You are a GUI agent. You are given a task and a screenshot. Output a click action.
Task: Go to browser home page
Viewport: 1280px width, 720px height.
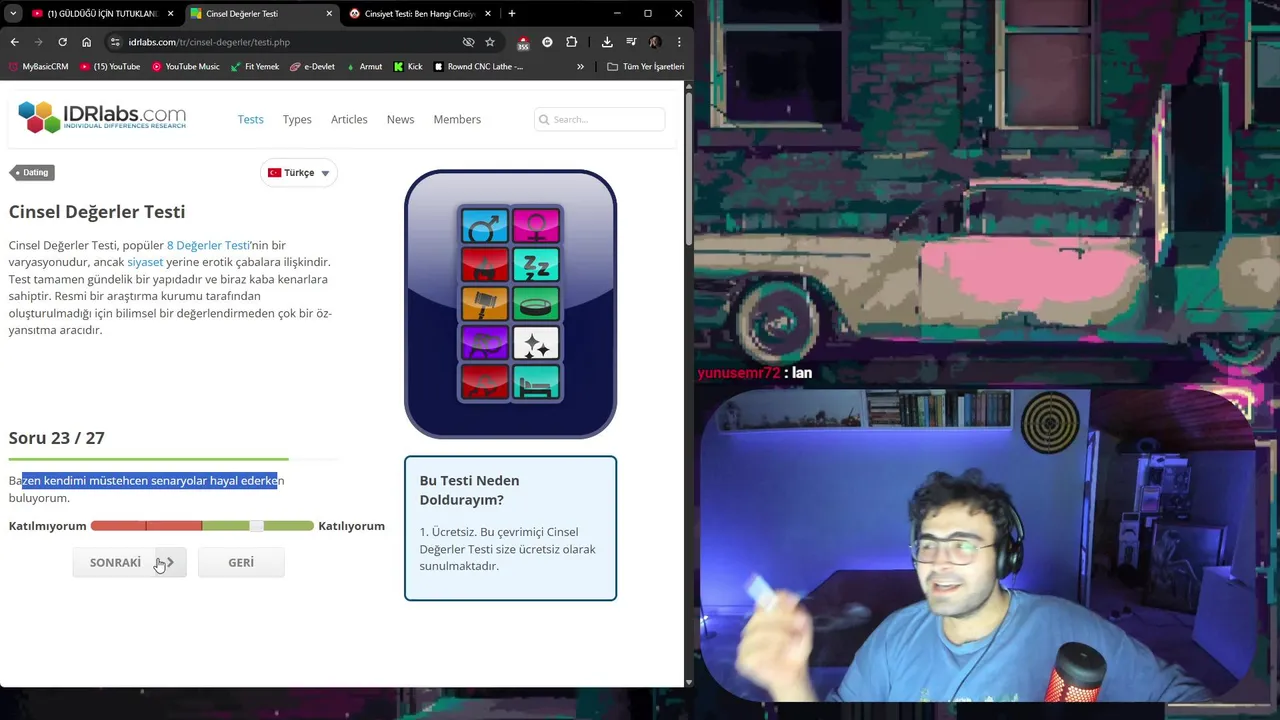point(87,42)
